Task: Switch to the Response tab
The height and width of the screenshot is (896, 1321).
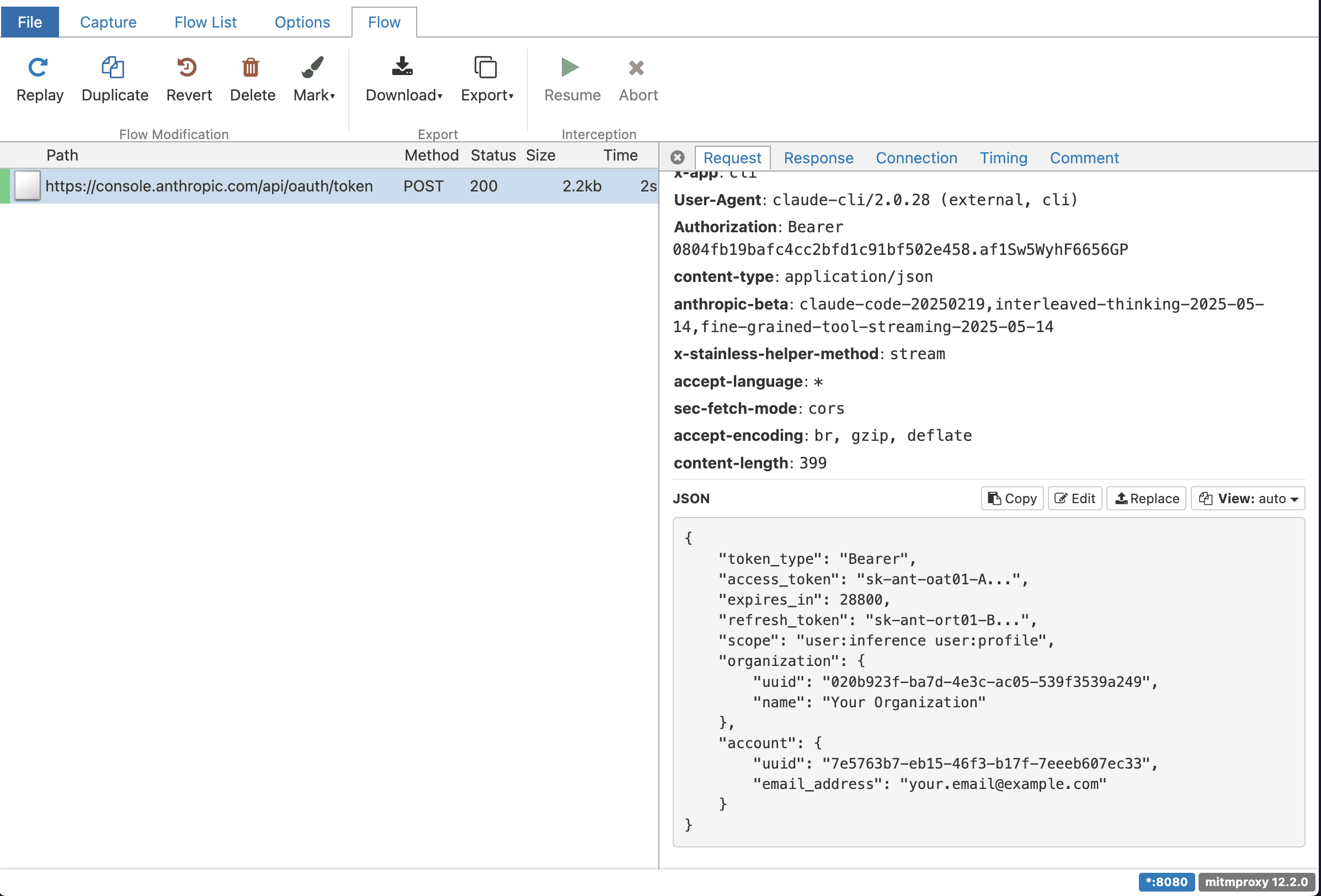Action: coord(818,158)
